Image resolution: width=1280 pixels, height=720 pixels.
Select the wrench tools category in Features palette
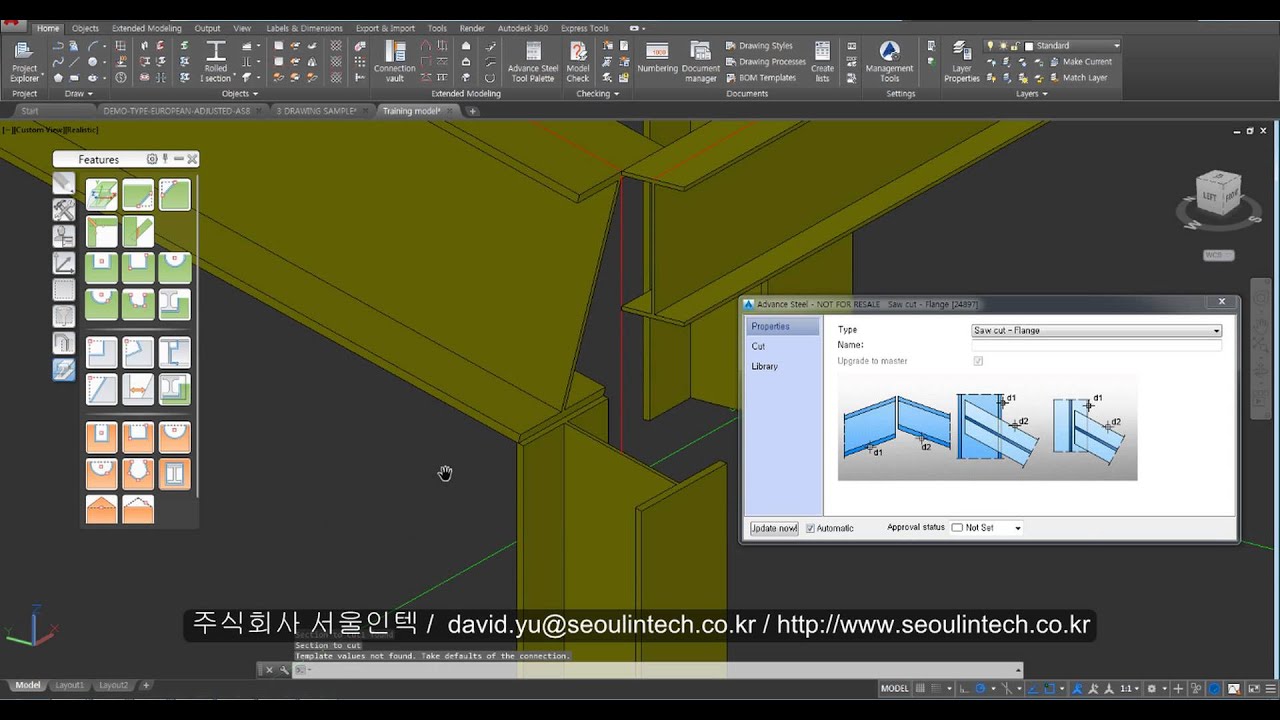click(63, 210)
